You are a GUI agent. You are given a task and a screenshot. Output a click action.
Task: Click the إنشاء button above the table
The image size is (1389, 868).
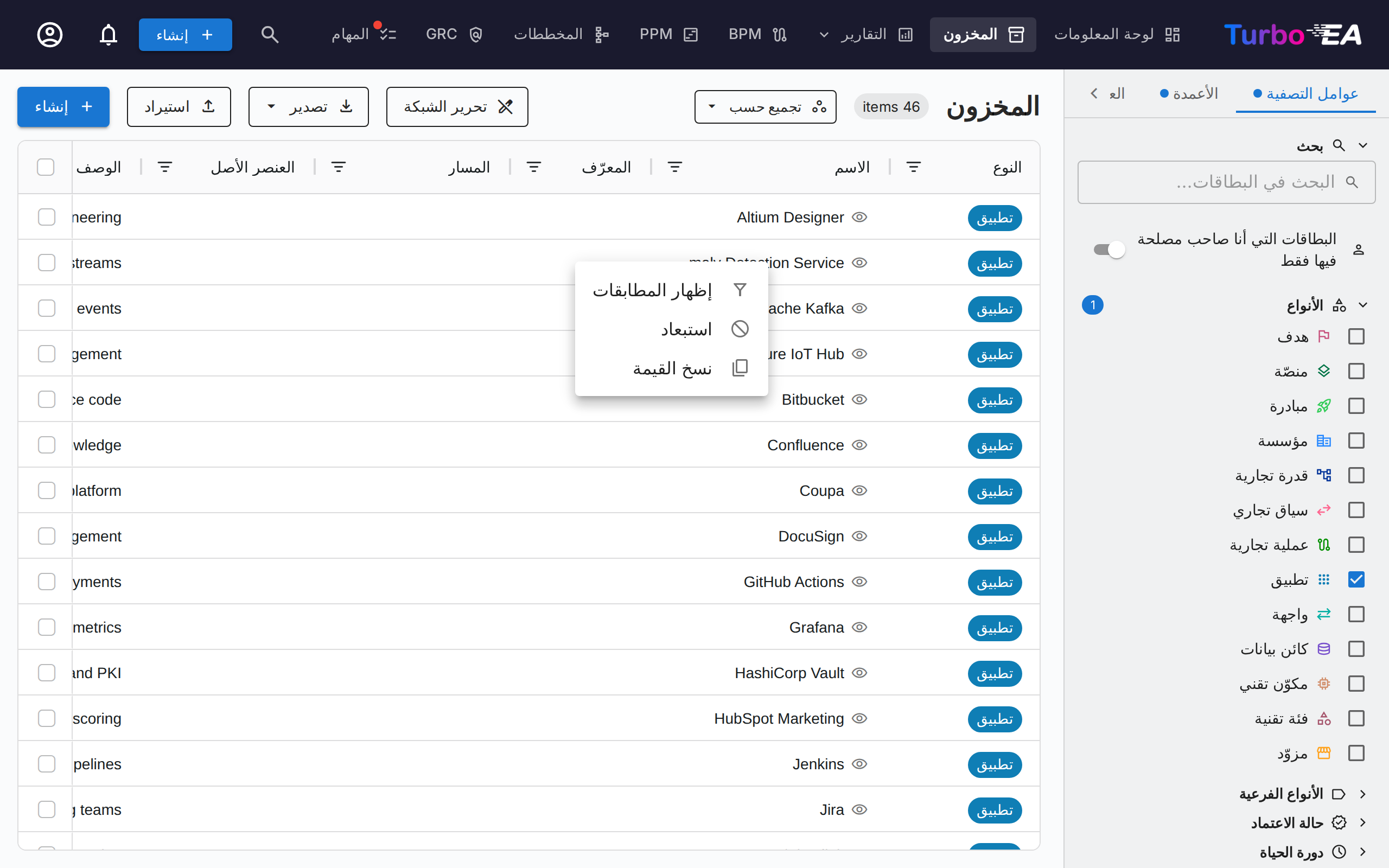tap(63, 107)
